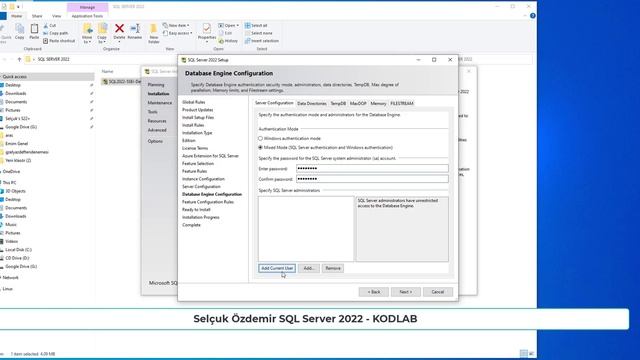Viewport: 640px width, 360px height.
Task: Select Advanced in Installation Center sidebar
Action: [157, 130]
